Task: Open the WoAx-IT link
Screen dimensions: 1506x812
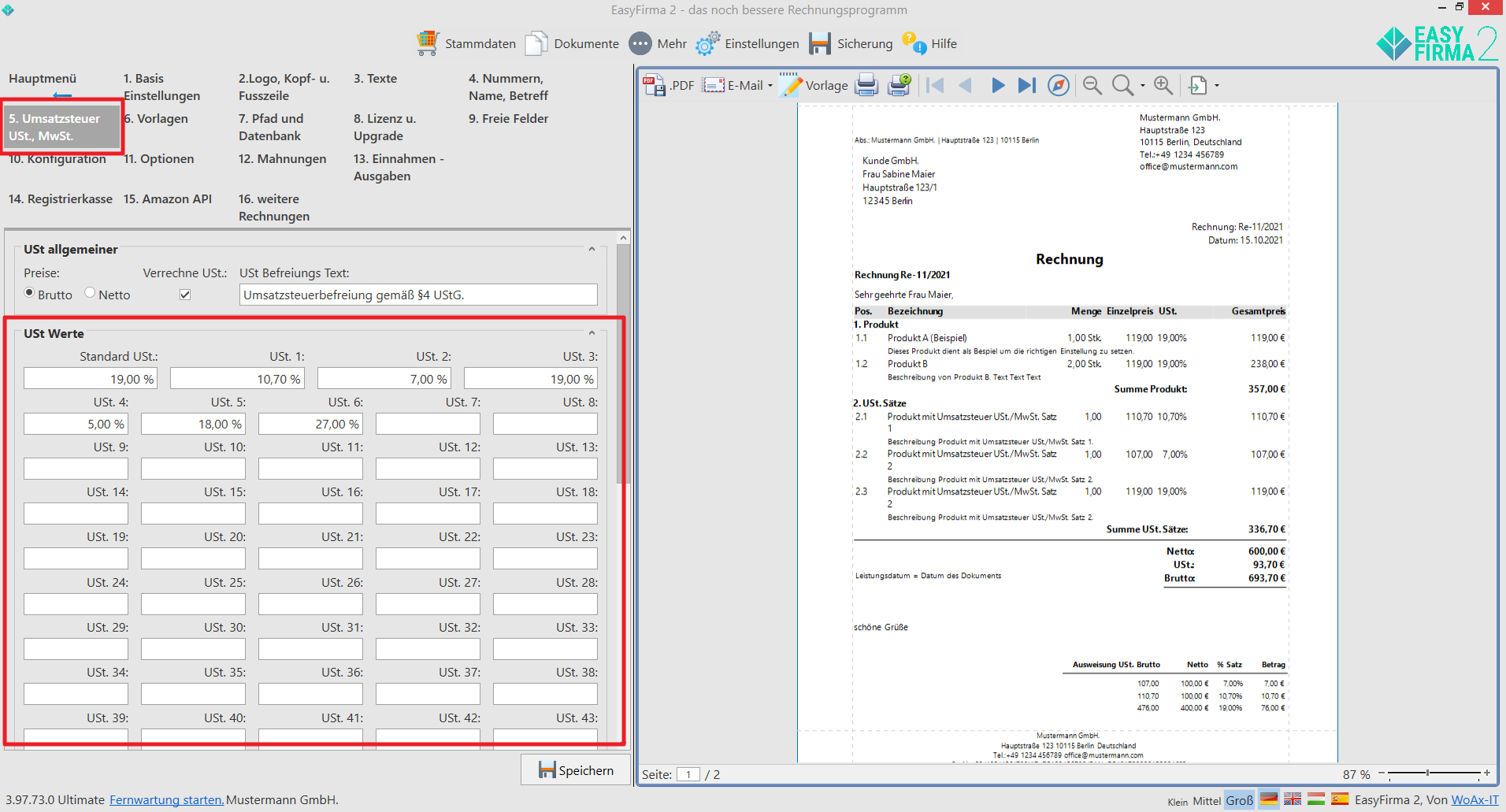Action: [1474, 799]
